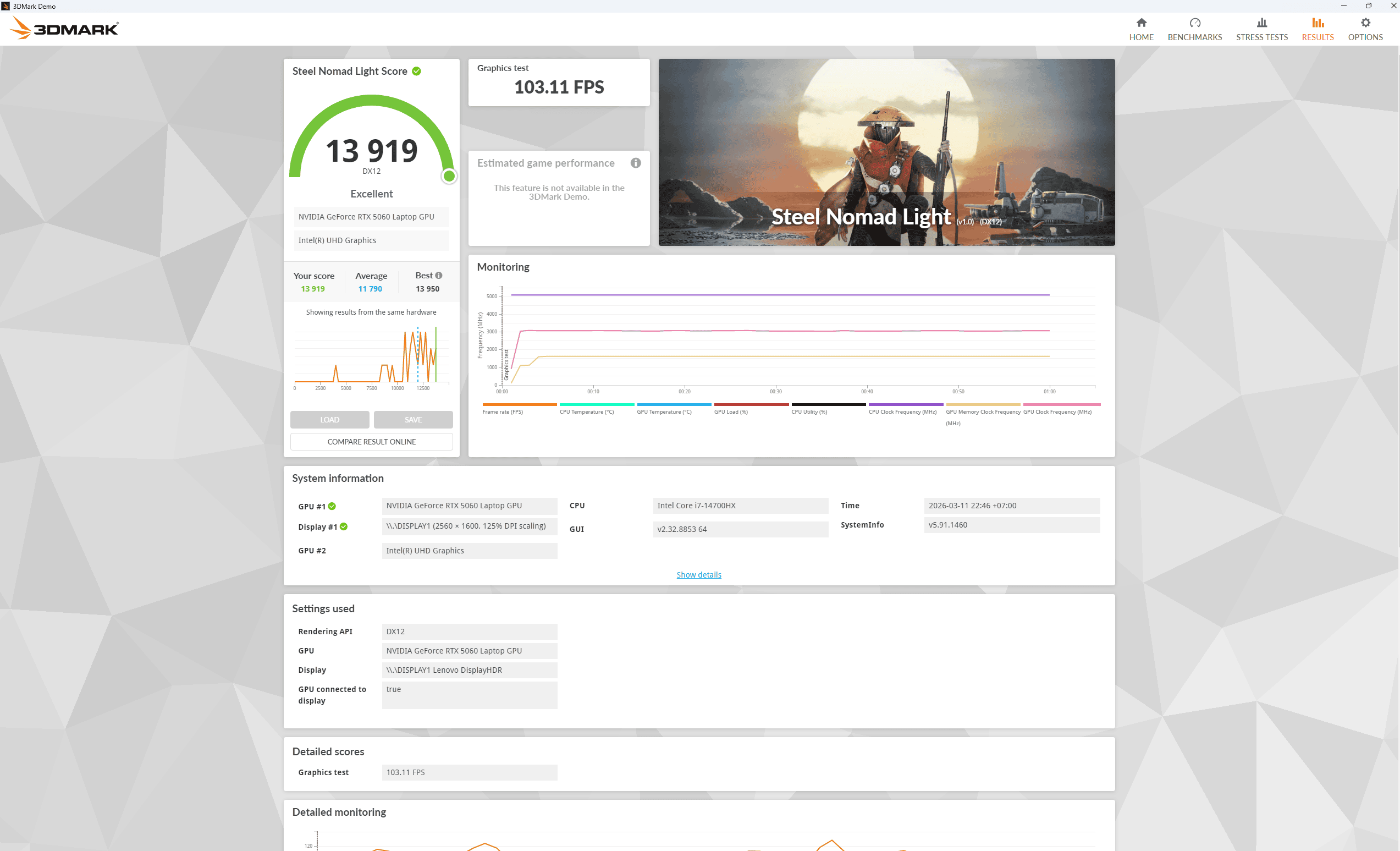Viewport: 1400px width, 851px height.
Task: Click the Best score 13 950
Action: coord(427,289)
